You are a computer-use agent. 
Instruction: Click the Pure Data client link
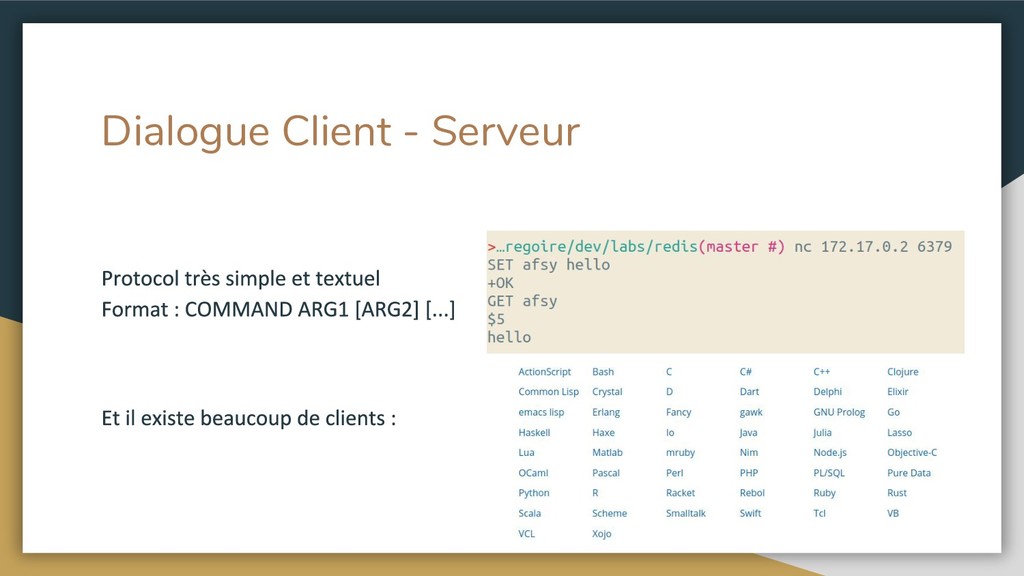tap(909, 473)
